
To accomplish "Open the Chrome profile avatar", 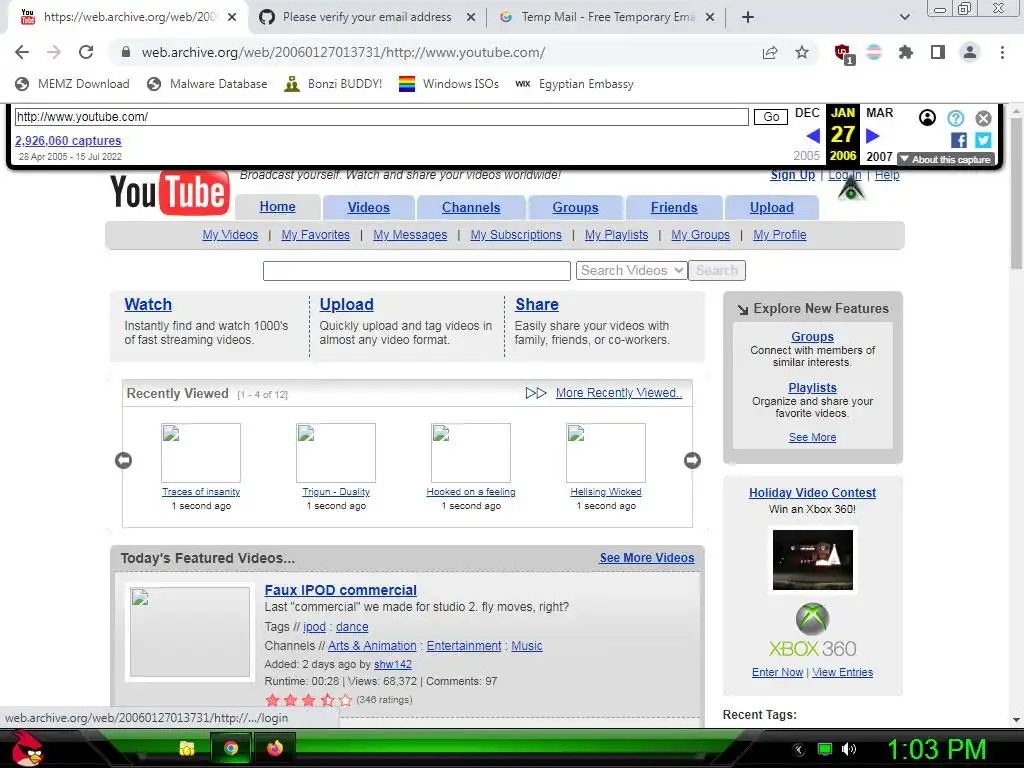I will click(970, 52).
